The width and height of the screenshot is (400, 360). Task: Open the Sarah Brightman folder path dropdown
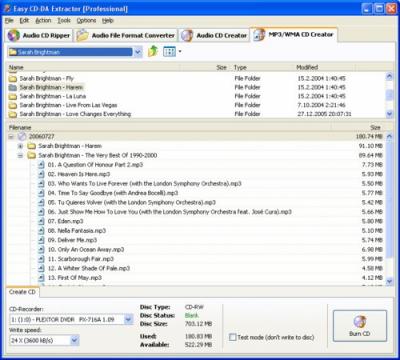coord(138,52)
